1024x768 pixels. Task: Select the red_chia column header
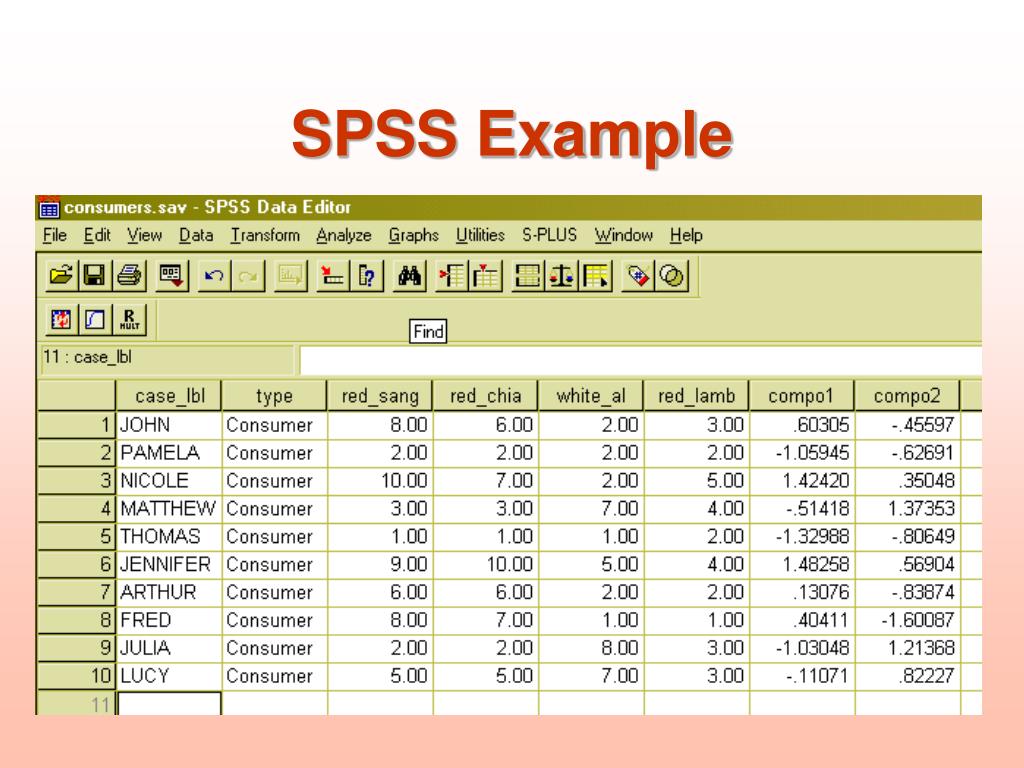[x=485, y=396]
